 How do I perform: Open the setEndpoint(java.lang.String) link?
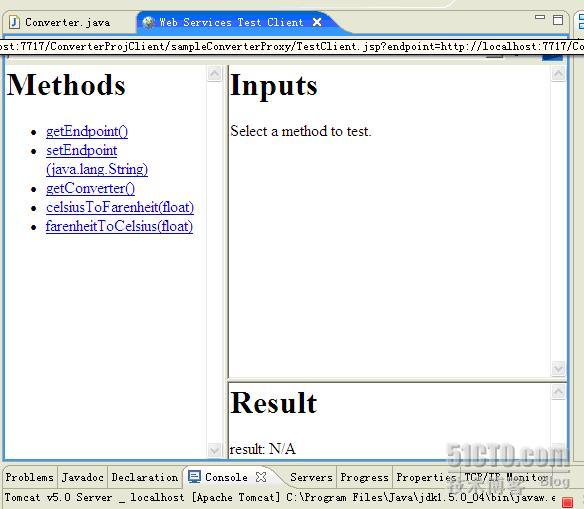pos(97,160)
